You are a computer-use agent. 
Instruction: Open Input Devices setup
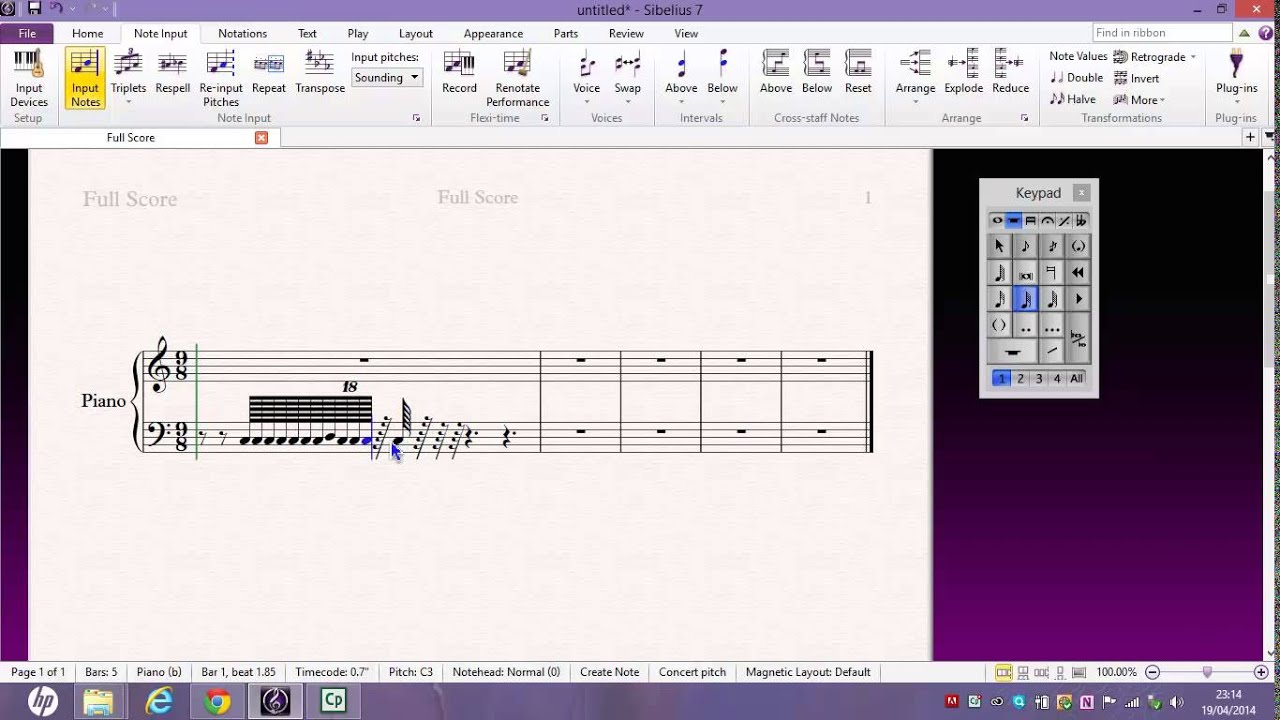pos(29,79)
